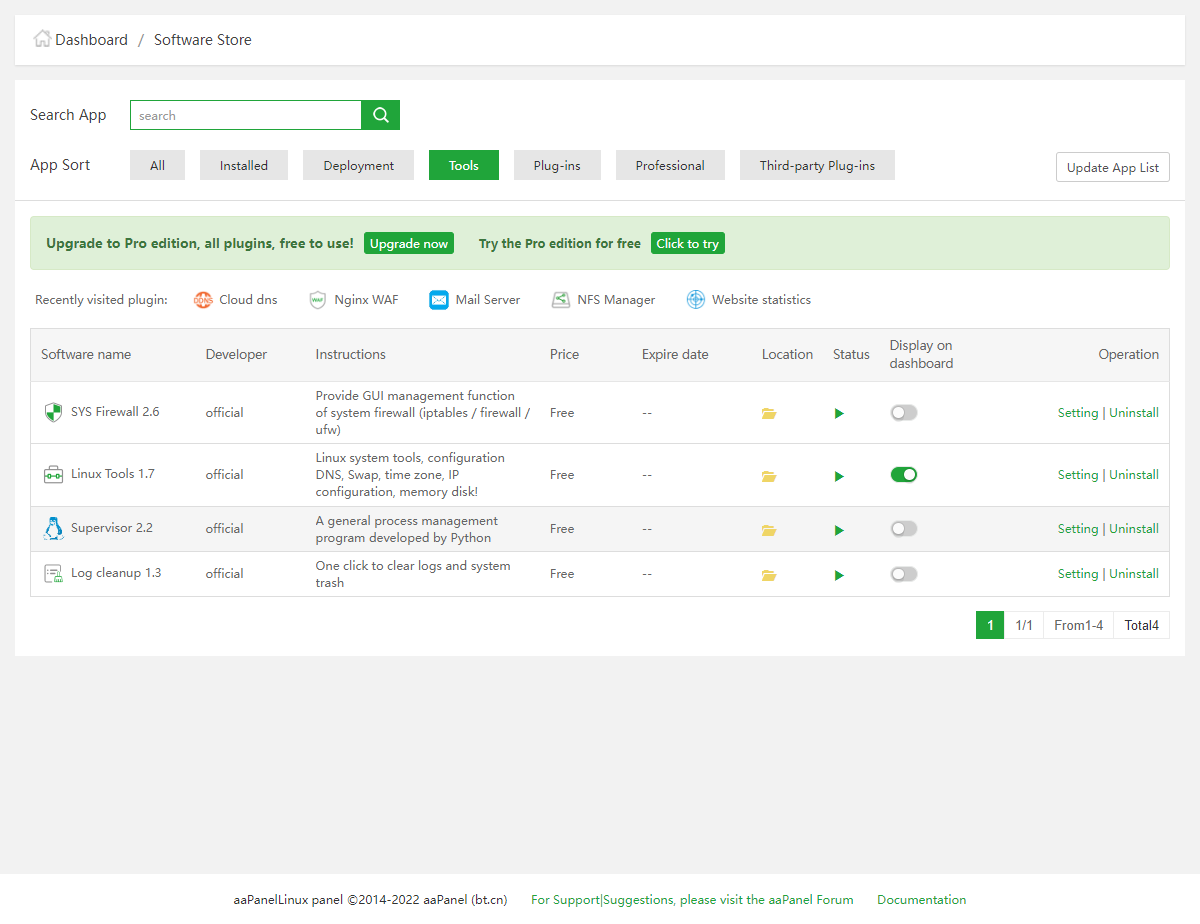Open Website statistics plugin shortcut
The width and height of the screenshot is (1200, 924).
(x=748, y=300)
